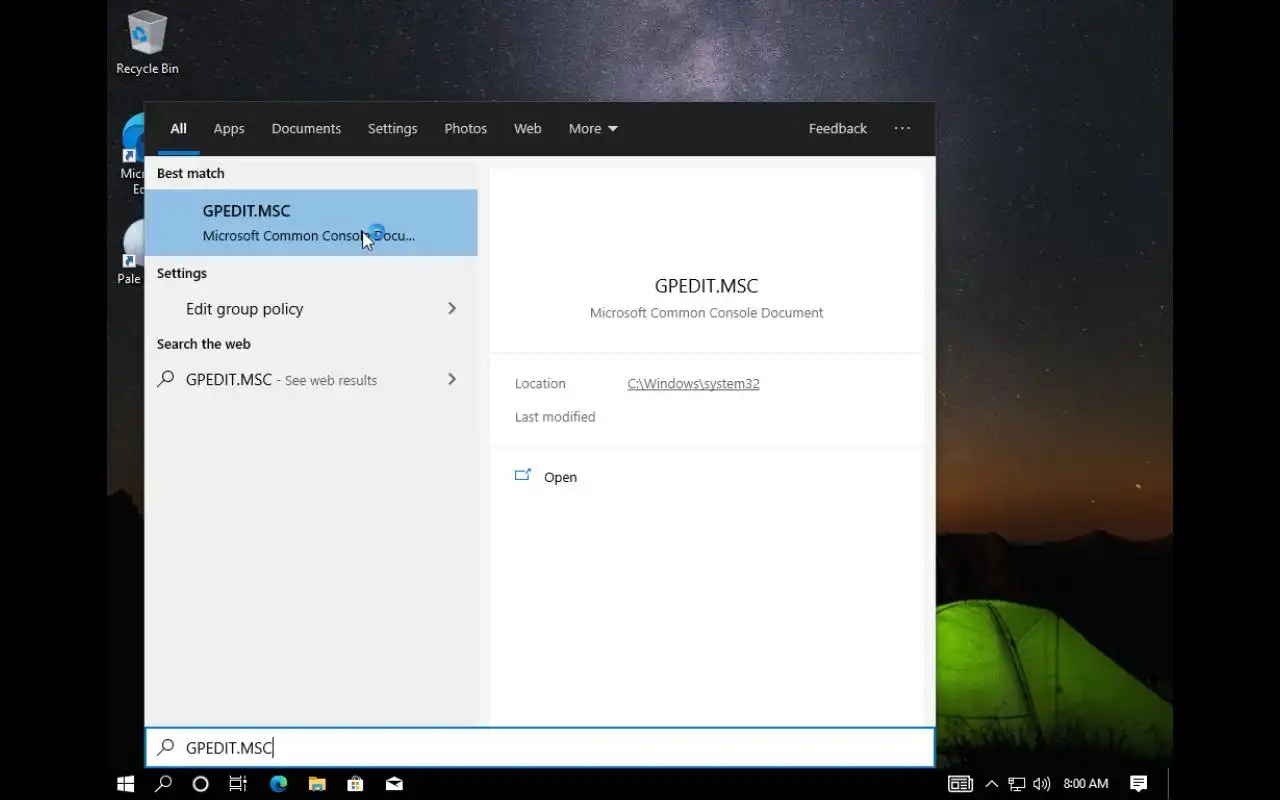Click the Windows Start button
The width and height of the screenshot is (1280, 800).
[x=126, y=783]
